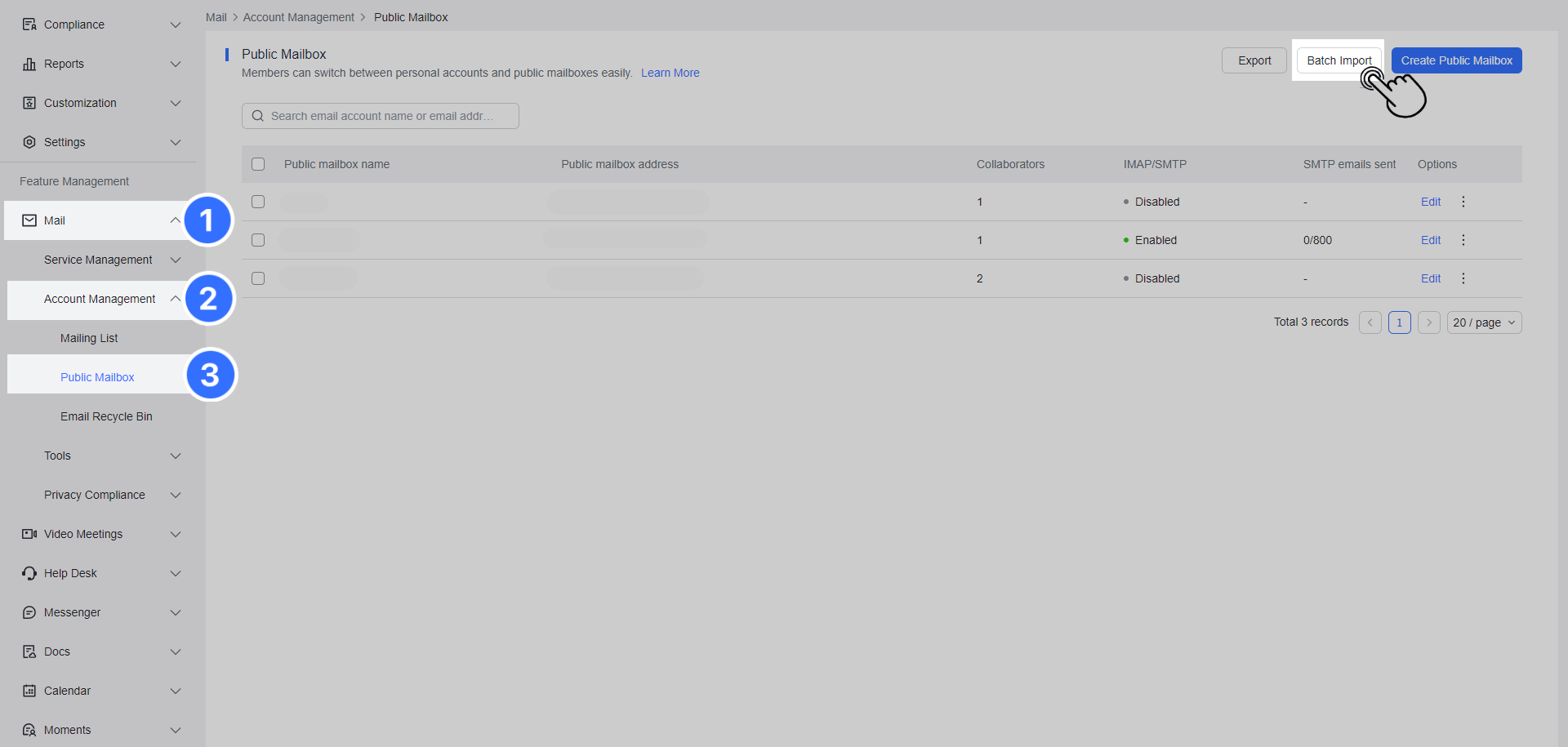Open the Customization panel icon
The image size is (1568, 747).
tap(29, 103)
